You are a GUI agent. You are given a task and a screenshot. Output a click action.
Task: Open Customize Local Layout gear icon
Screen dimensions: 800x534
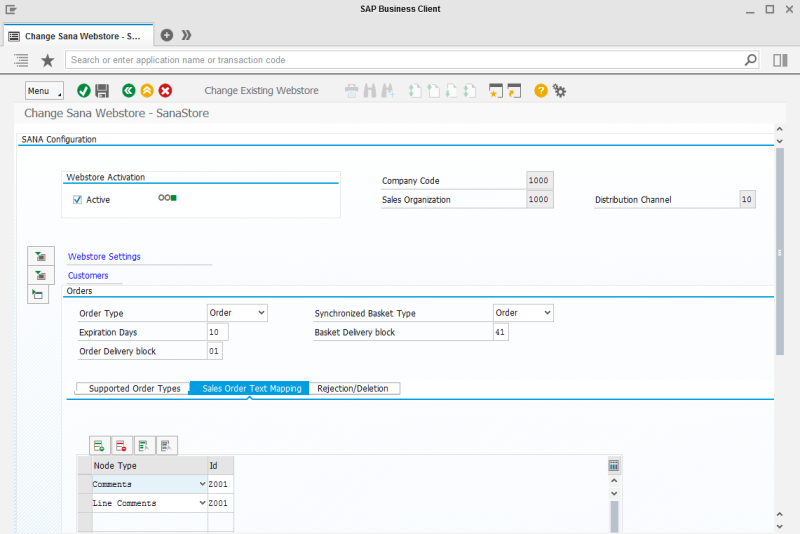559,91
